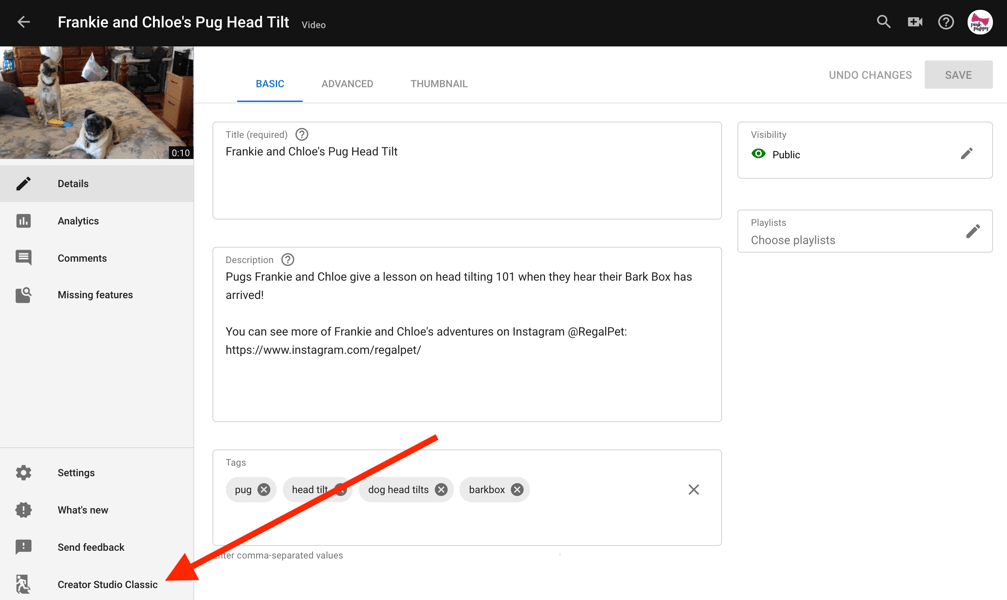Click the Comments speech bubble icon
The width and height of the screenshot is (1007, 600).
click(x=23, y=258)
